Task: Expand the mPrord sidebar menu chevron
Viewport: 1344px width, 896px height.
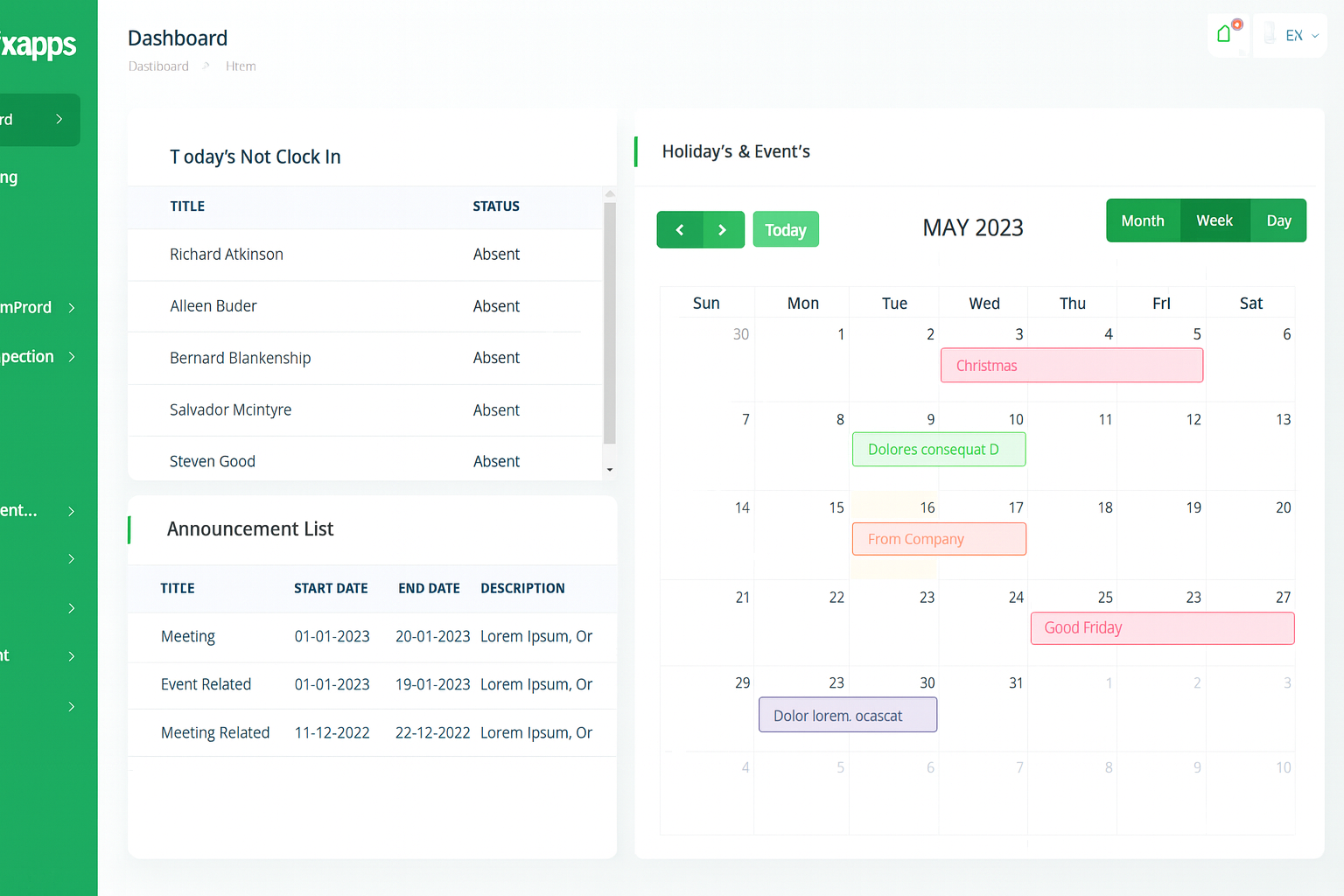Action: coord(72,308)
